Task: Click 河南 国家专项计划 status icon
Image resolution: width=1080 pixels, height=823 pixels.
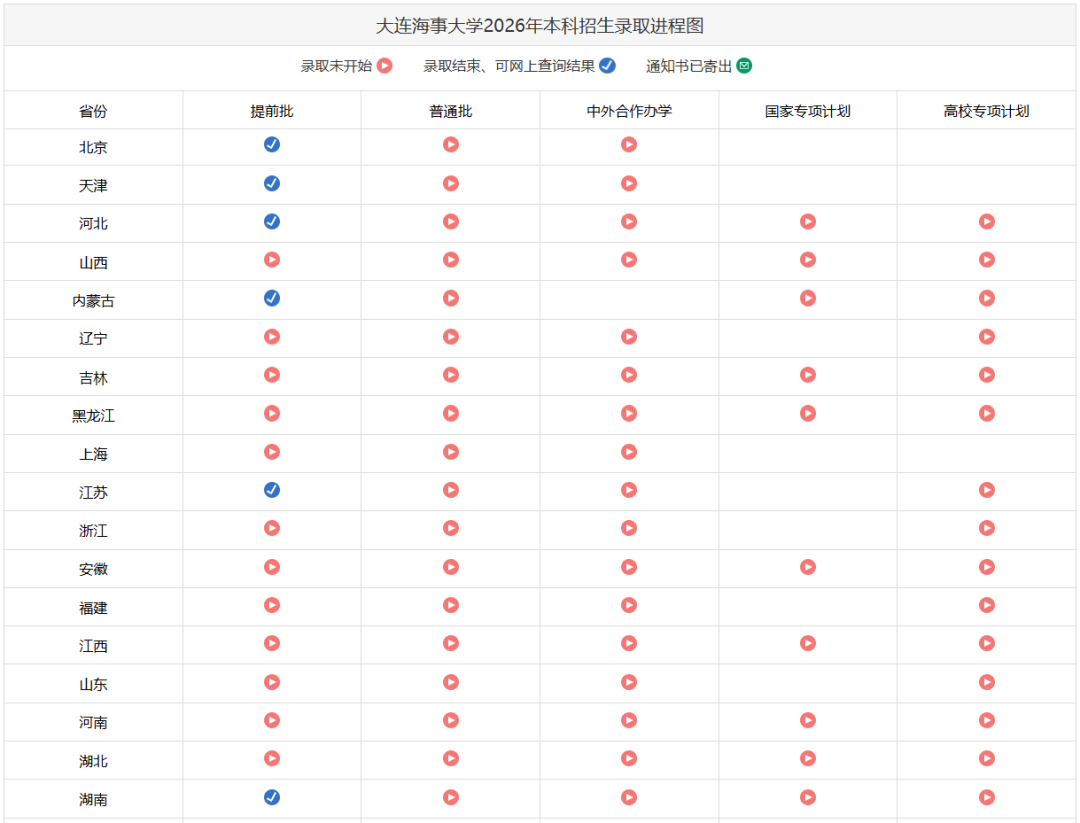Action: [x=808, y=720]
